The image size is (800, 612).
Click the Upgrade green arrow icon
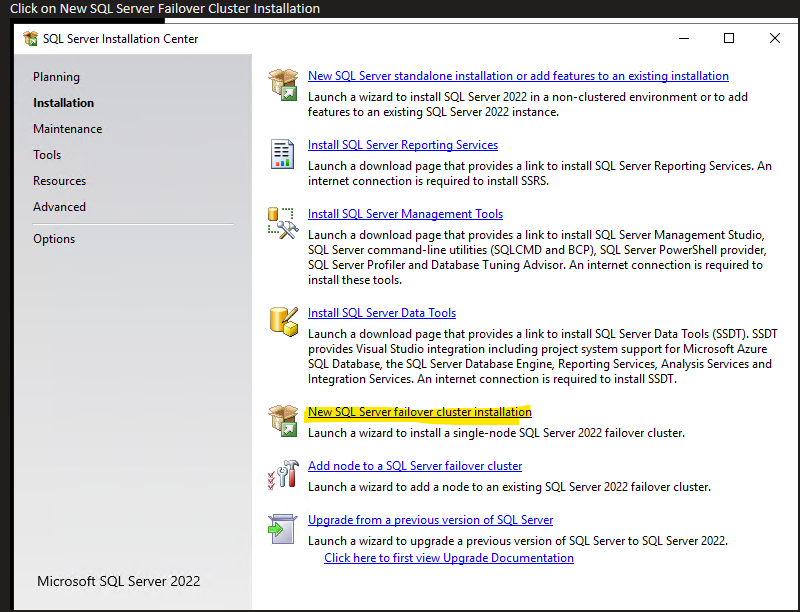282,529
